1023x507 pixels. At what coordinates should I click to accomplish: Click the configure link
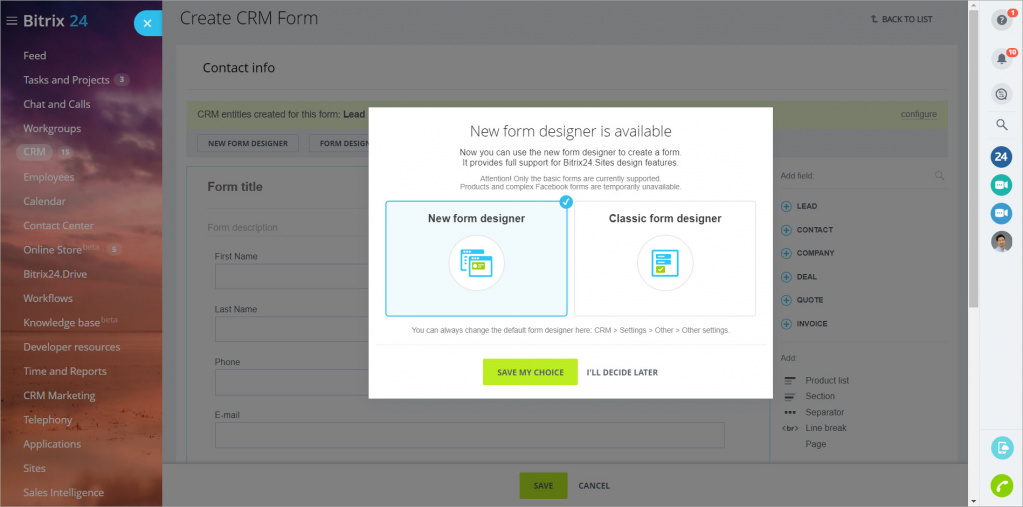click(919, 114)
